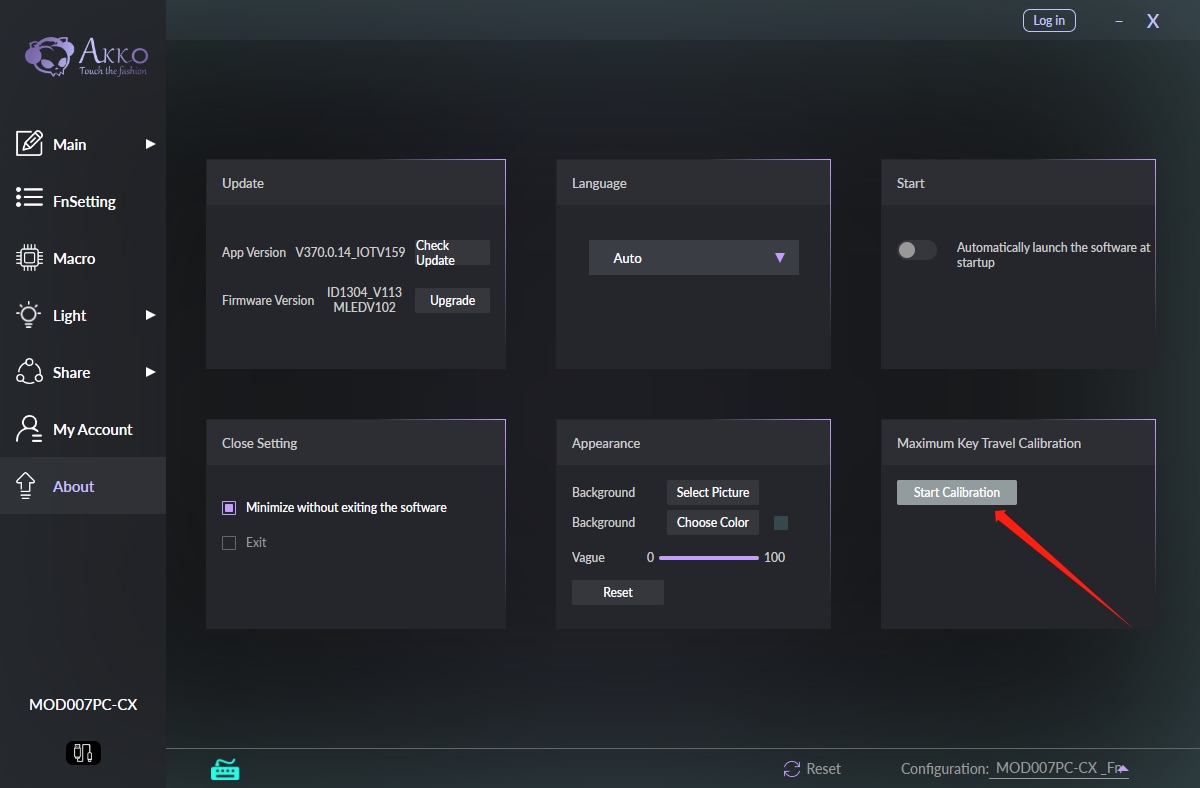Click the Main pencil icon in sidebar
The height and width of the screenshot is (788, 1200).
pyautogui.click(x=29, y=143)
